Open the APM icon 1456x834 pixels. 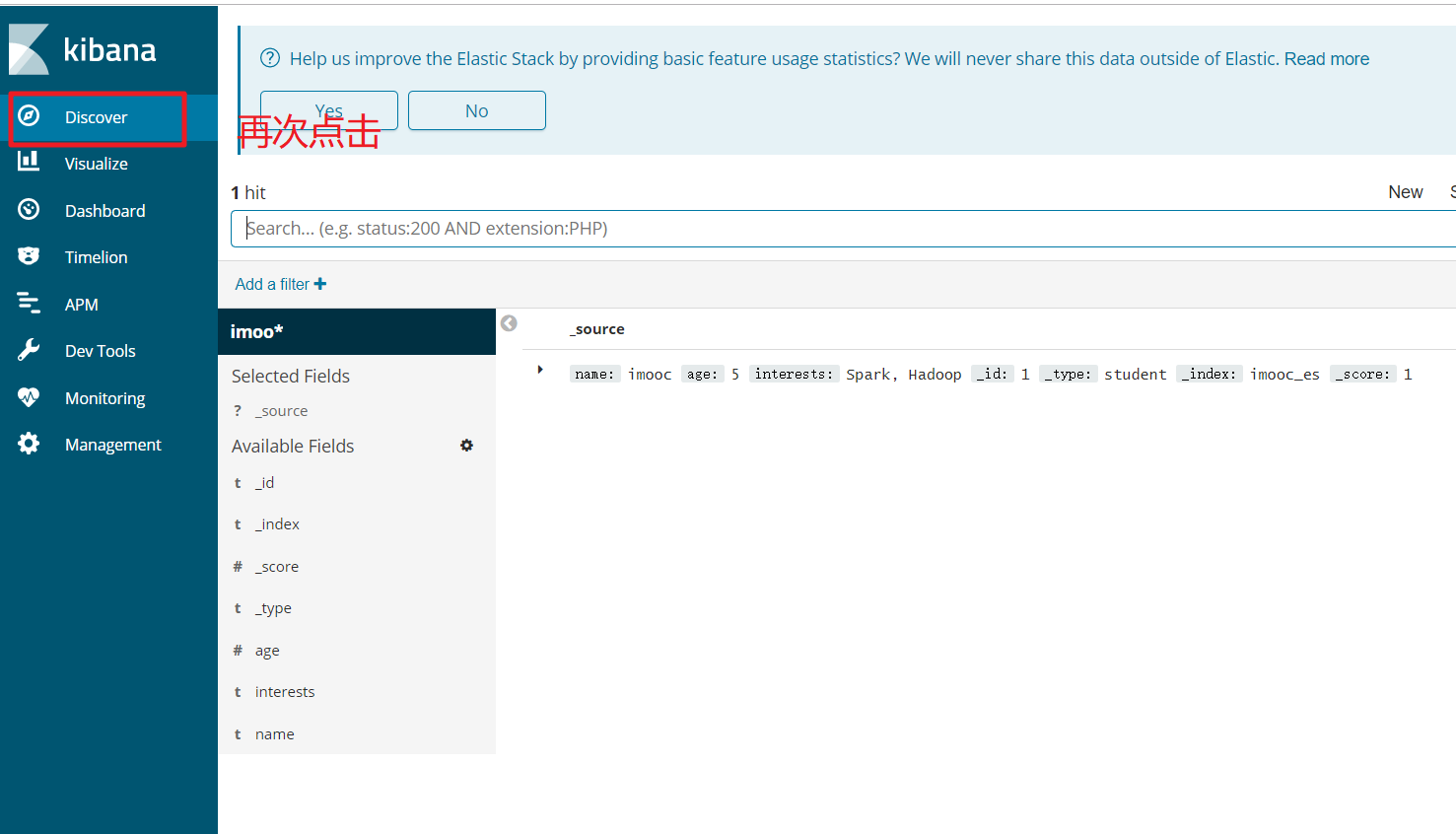[29, 304]
